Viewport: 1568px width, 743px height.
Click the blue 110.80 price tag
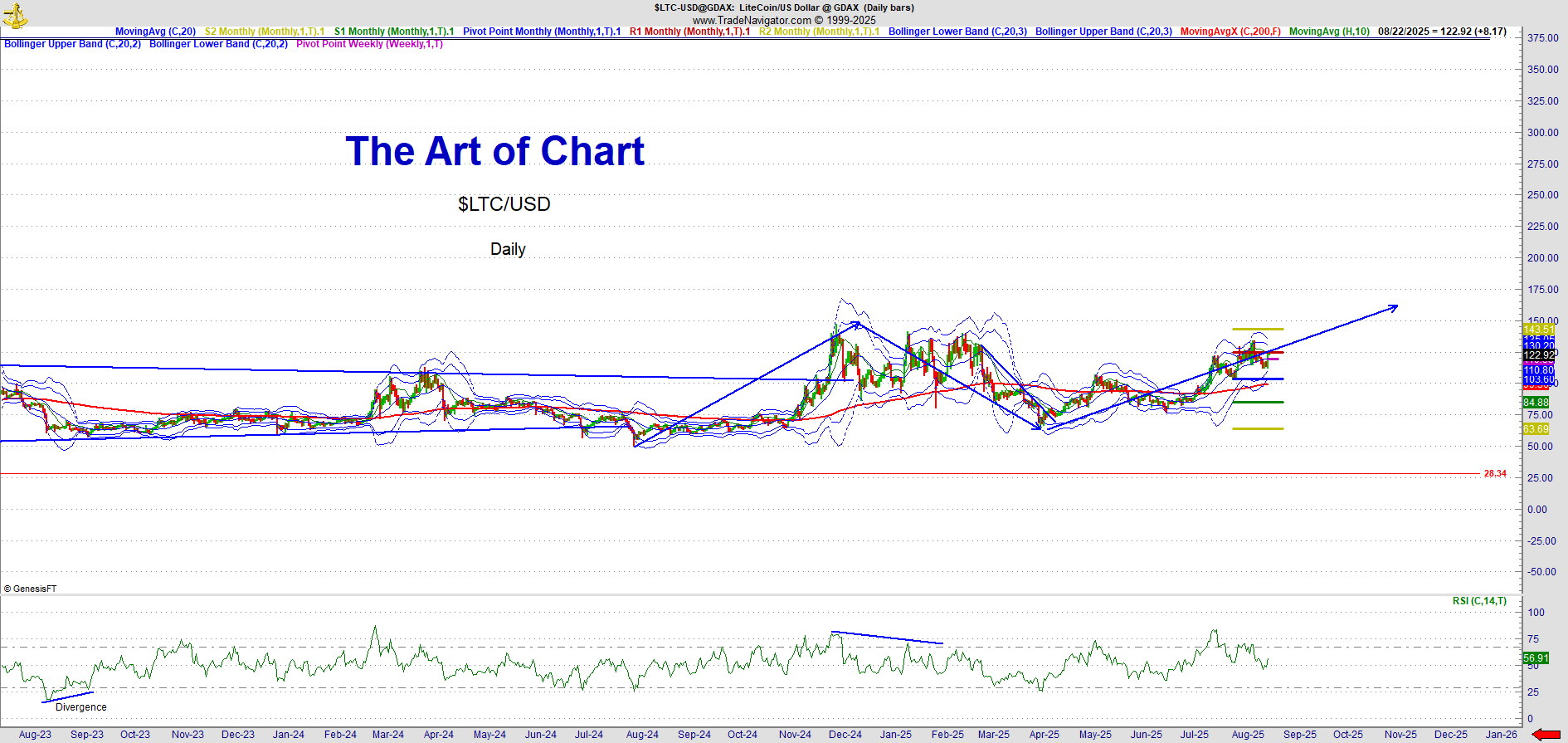tap(1538, 370)
